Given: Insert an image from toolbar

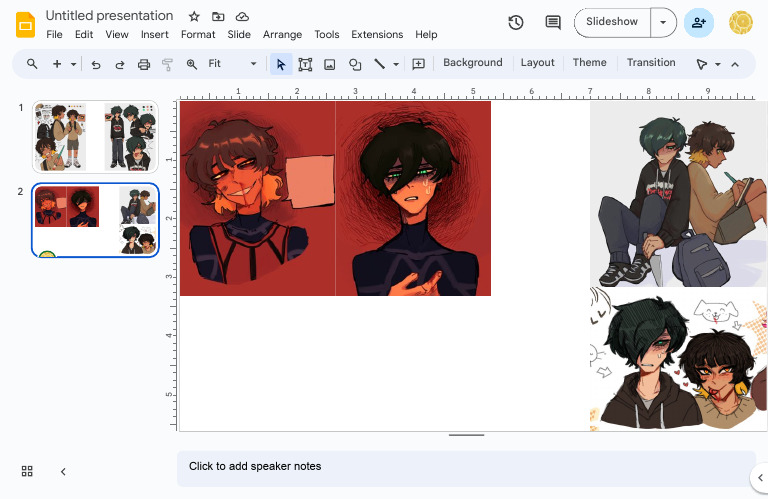Looking at the screenshot, I should [330, 64].
